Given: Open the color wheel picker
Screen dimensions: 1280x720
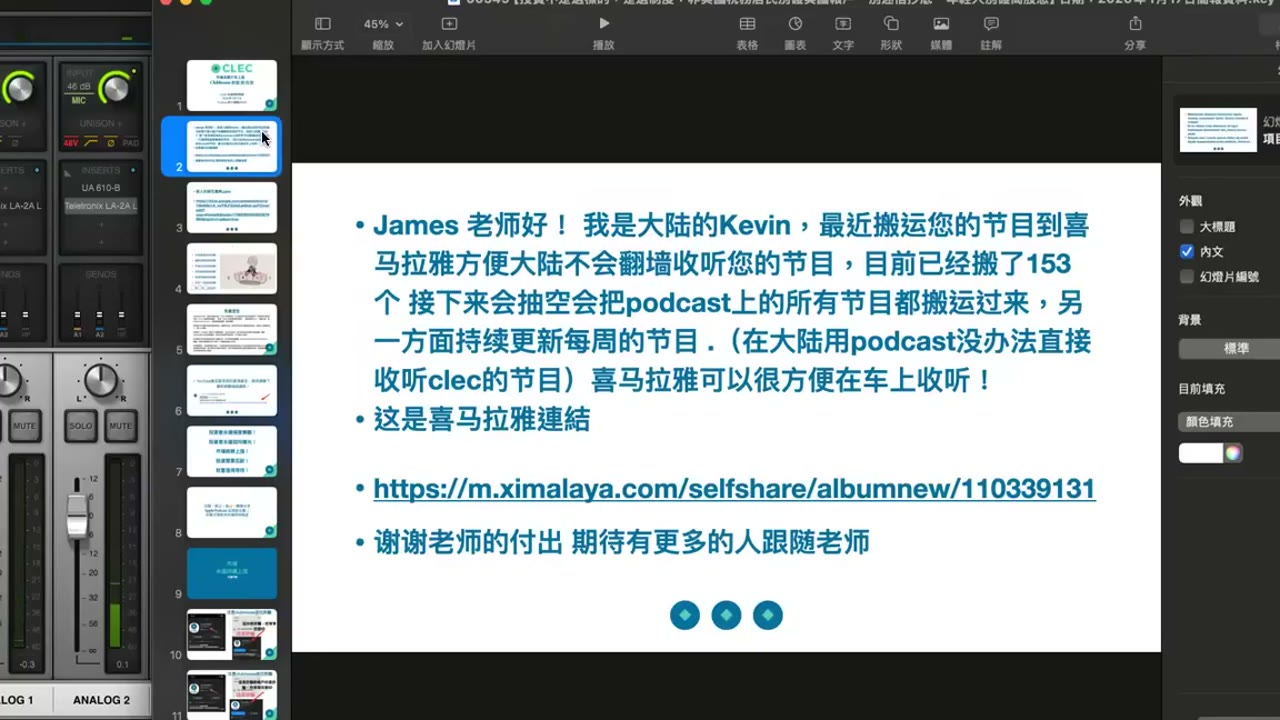Looking at the screenshot, I should 1233,453.
